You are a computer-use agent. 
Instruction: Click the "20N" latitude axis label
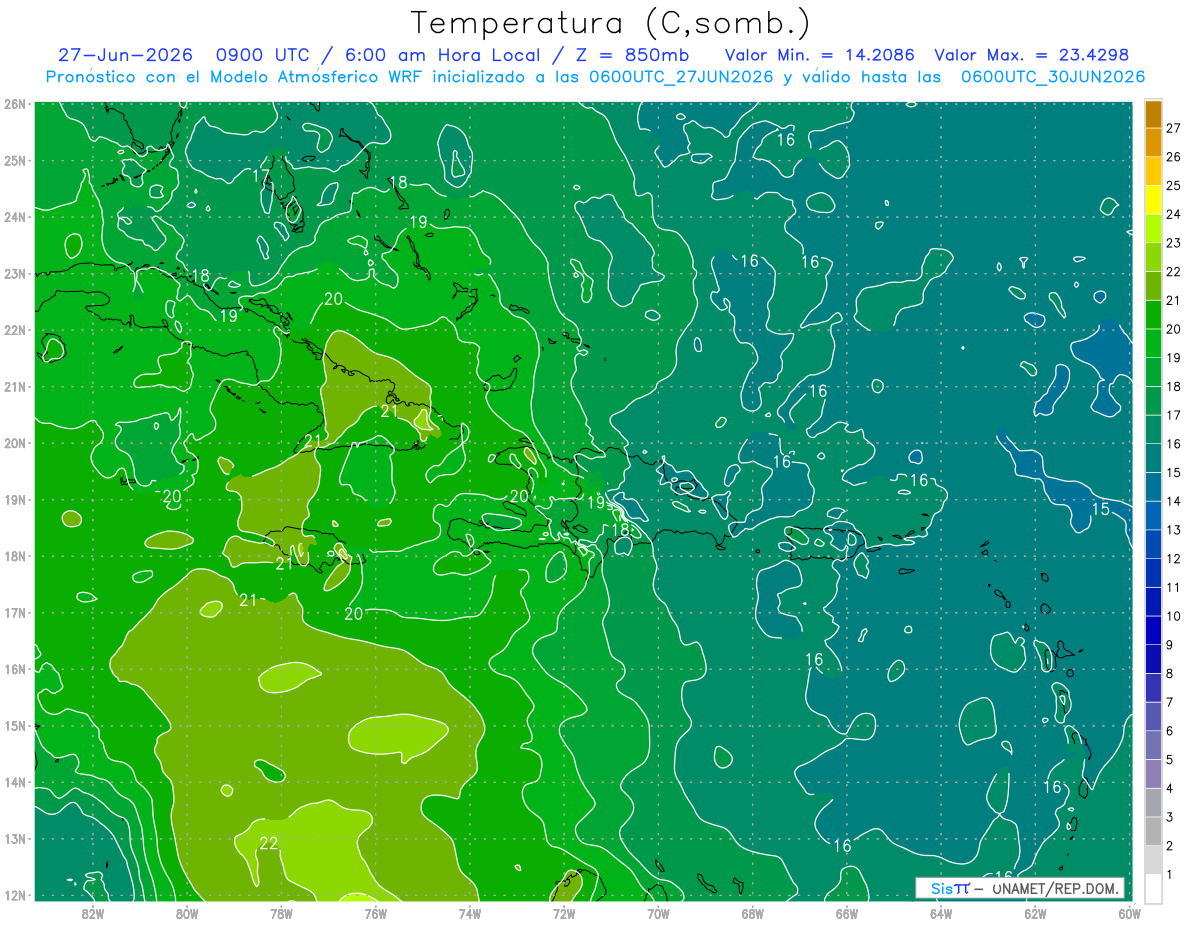pos(15,443)
